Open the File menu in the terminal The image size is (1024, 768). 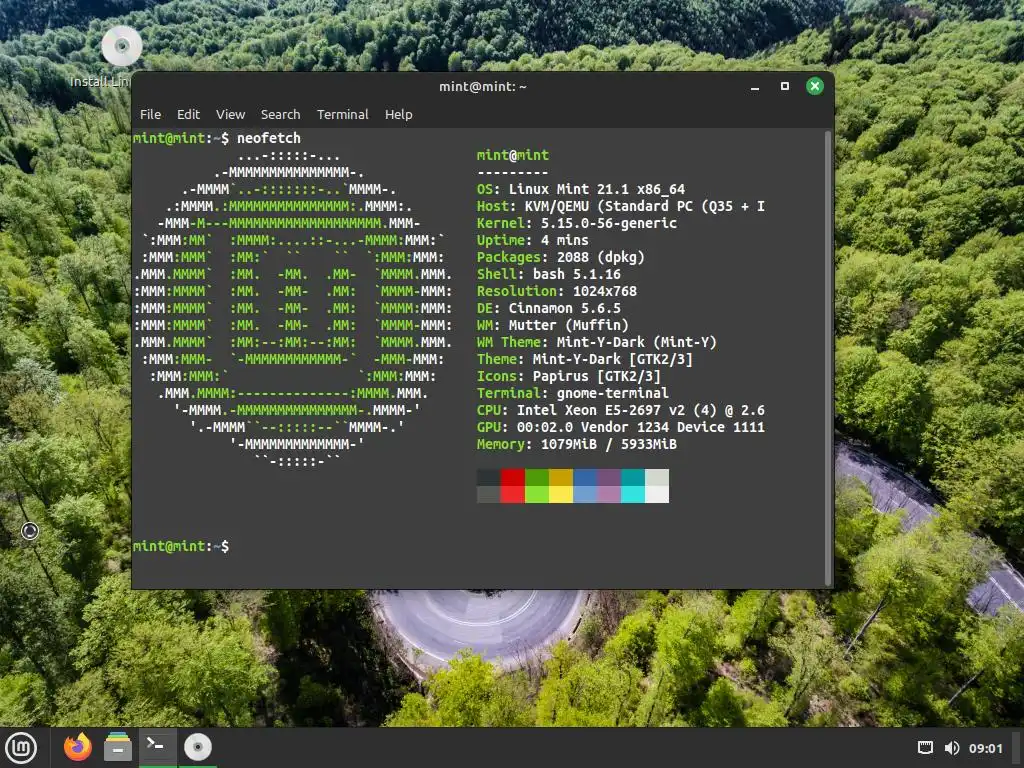point(150,114)
